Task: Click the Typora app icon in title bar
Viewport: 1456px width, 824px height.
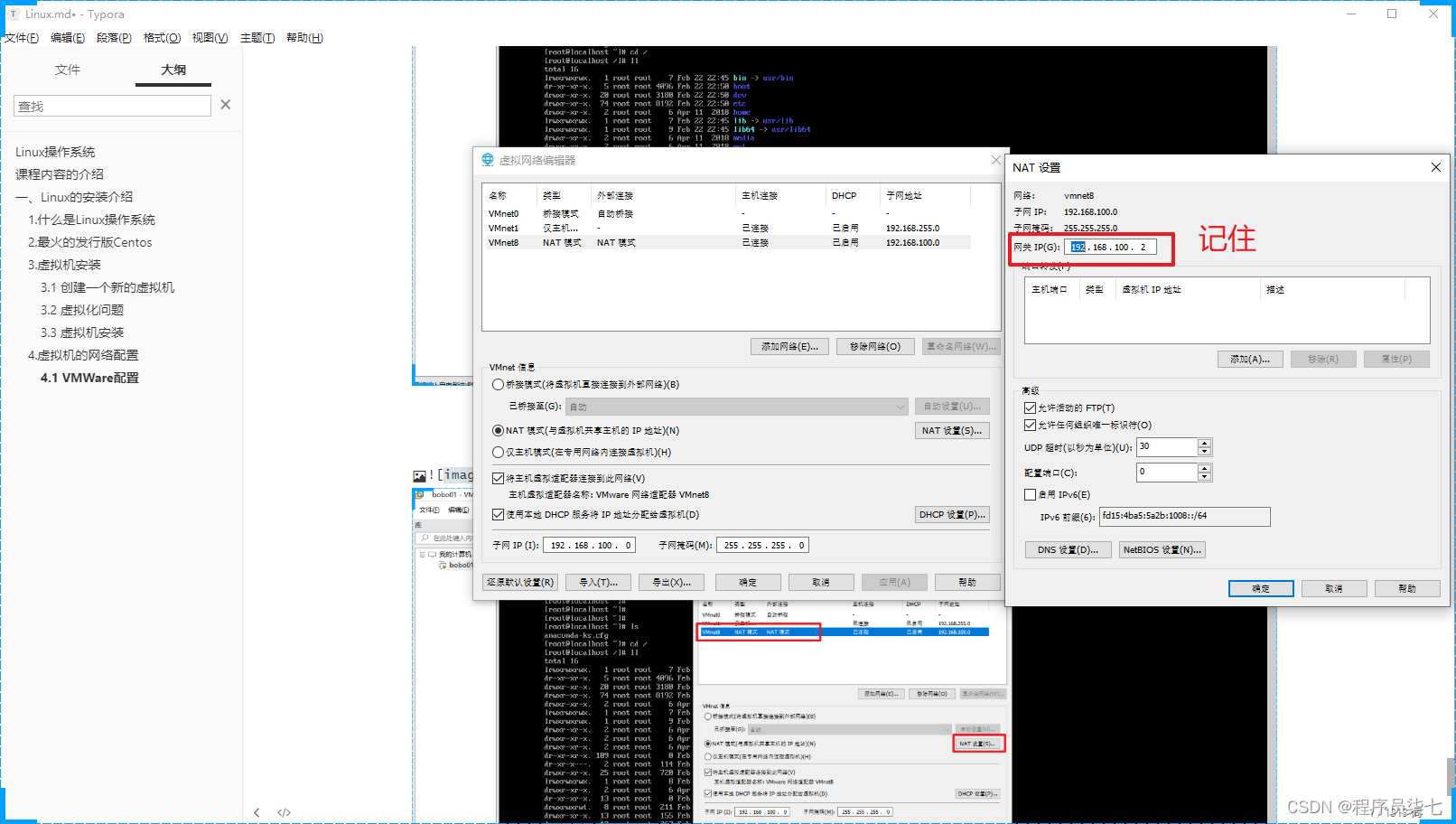Action: 12,13
